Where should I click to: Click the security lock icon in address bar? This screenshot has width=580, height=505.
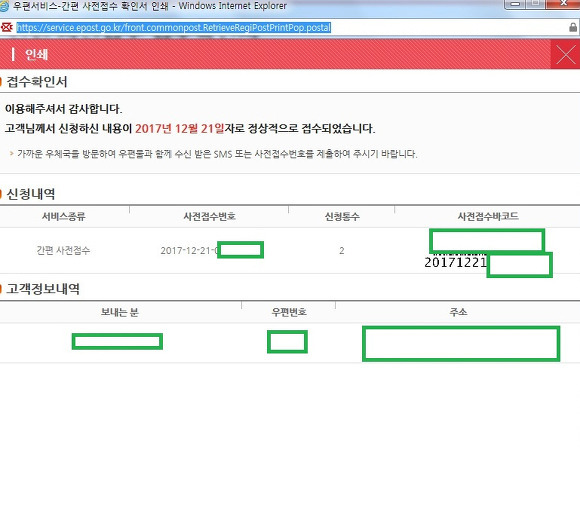tap(573, 27)
